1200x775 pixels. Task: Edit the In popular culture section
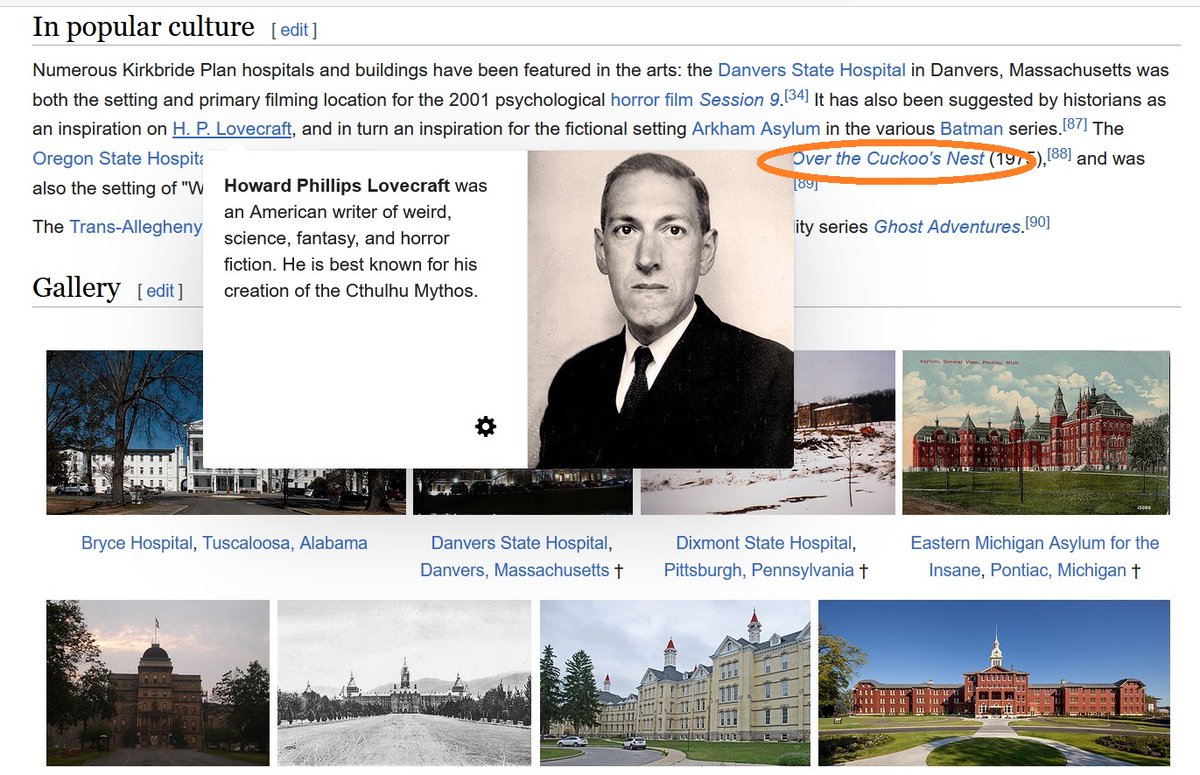click(294, 30)
